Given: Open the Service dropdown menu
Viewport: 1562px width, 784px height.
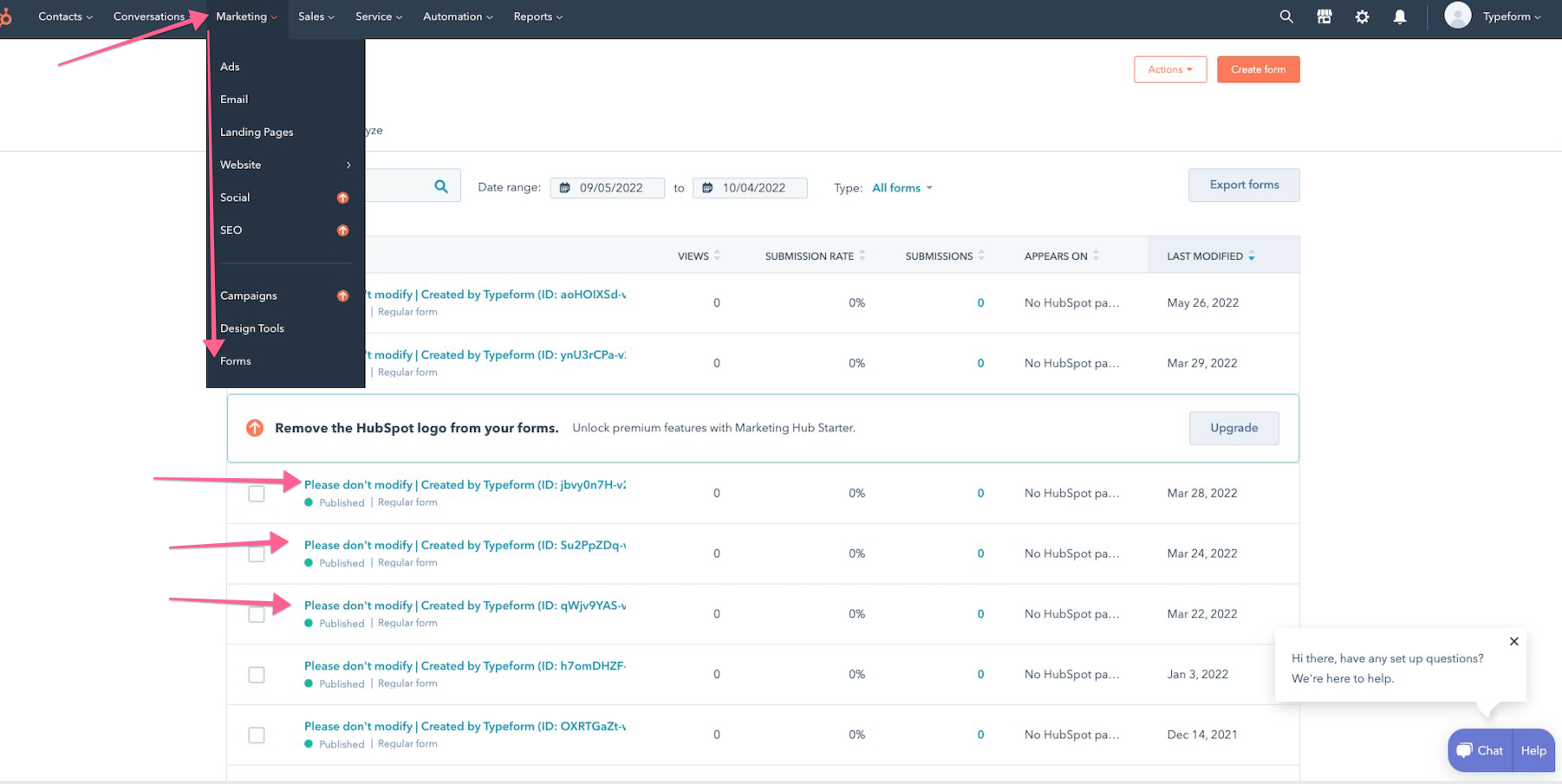Looking at the screenshot, I should (x=379, y=16).
